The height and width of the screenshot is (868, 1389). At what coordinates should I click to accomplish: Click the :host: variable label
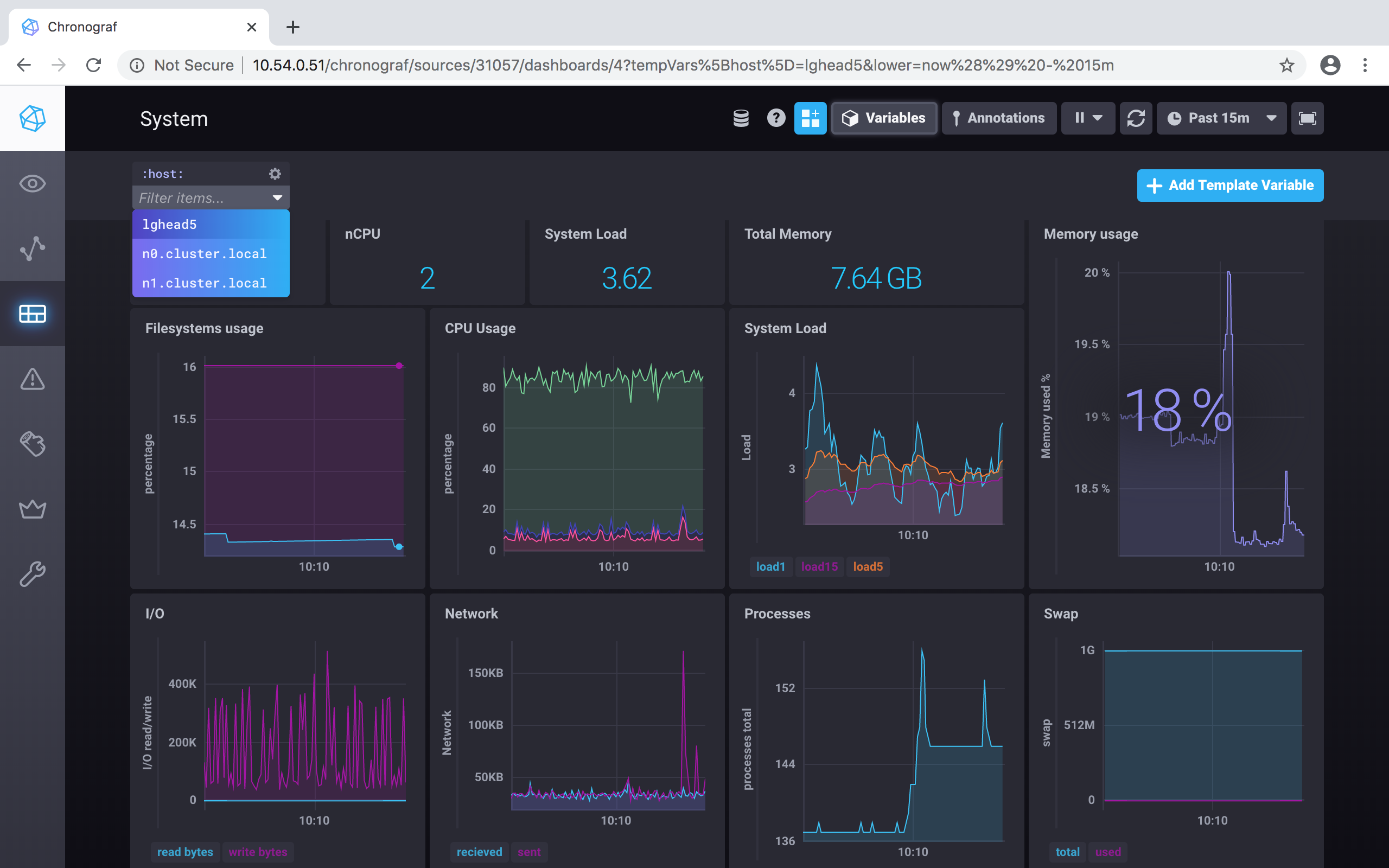click(162, 174)
